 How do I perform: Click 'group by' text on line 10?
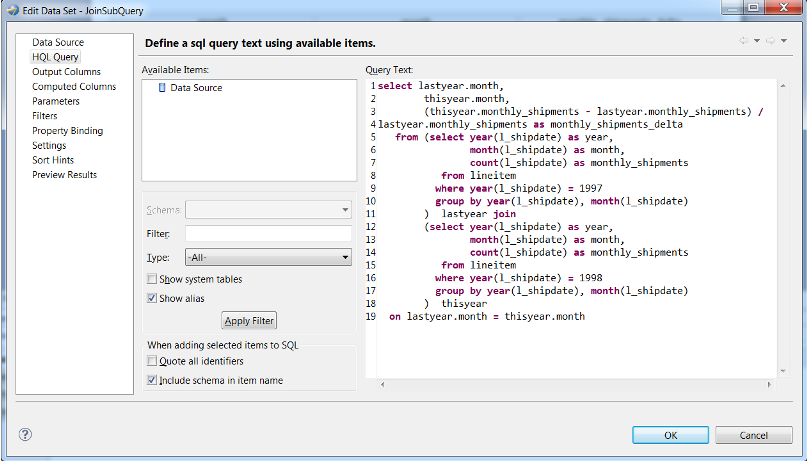click(x=458, y=201)
